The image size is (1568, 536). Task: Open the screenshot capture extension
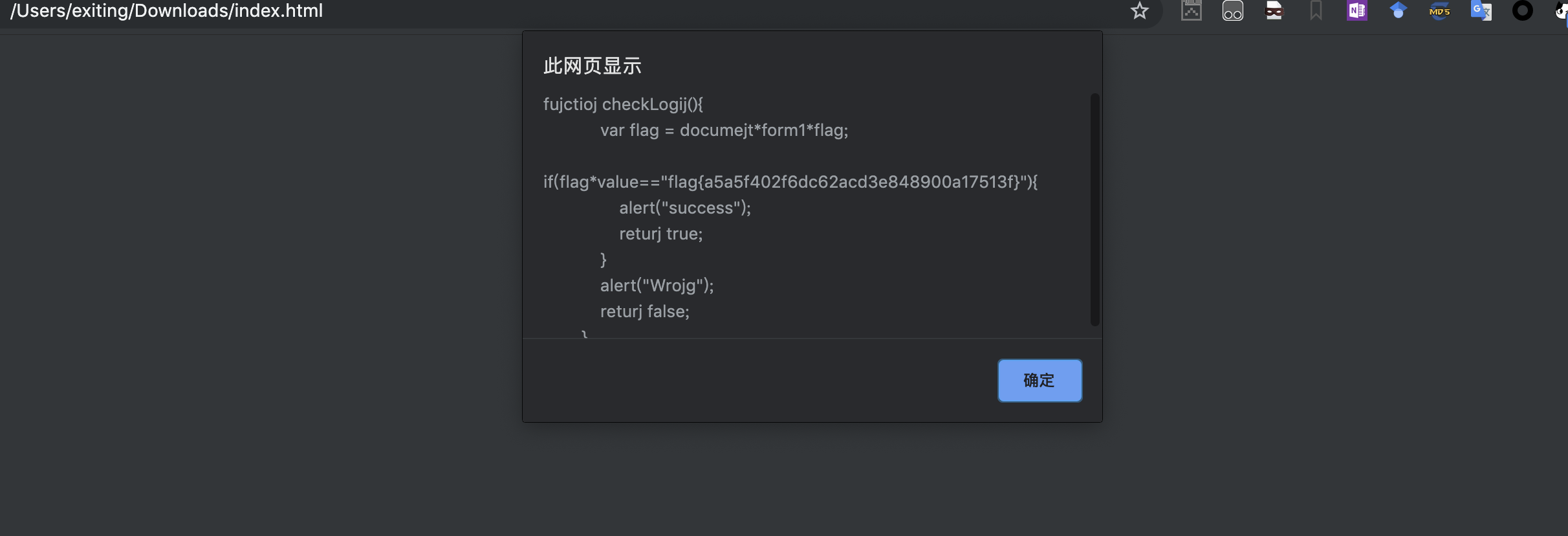coord(1192,10)
